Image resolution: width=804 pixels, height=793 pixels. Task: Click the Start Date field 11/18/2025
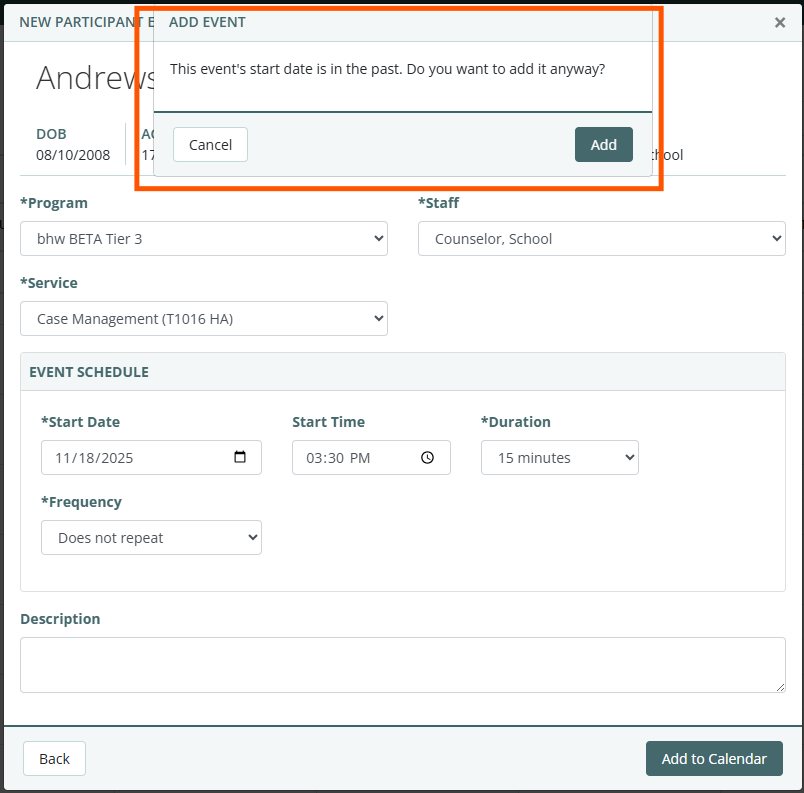click(x=151, y=457)
